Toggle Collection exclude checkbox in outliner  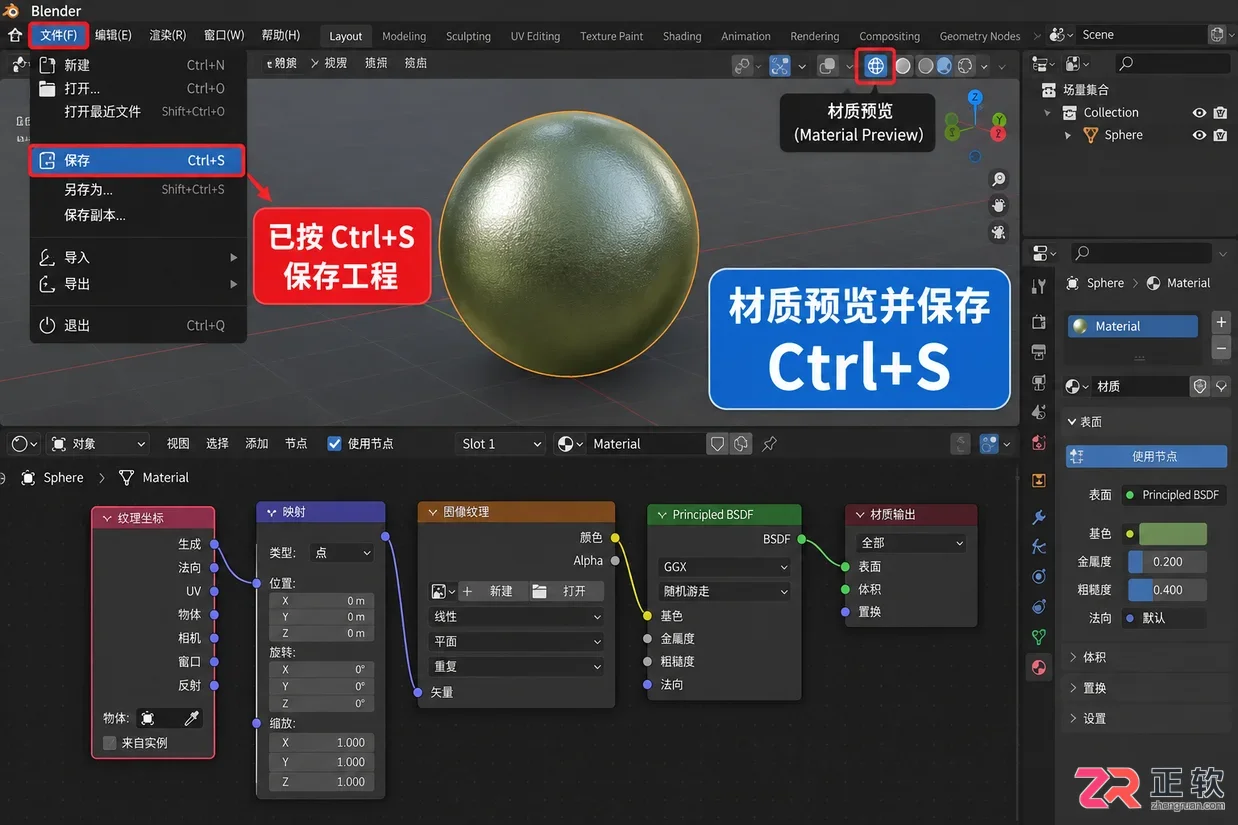1220,113
